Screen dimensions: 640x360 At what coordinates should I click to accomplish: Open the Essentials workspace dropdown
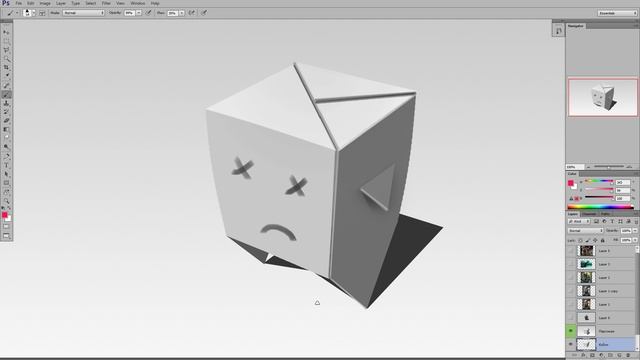tap(617, 13)
